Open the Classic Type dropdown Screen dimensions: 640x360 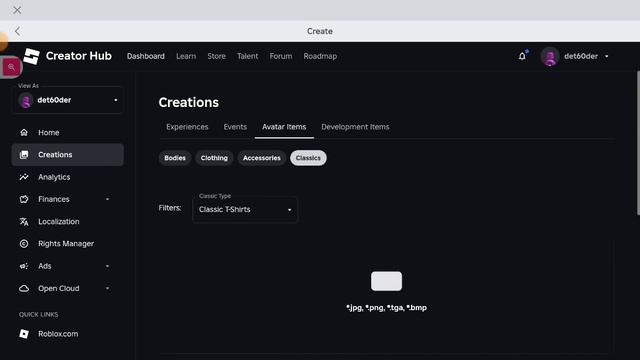point(245,209)
